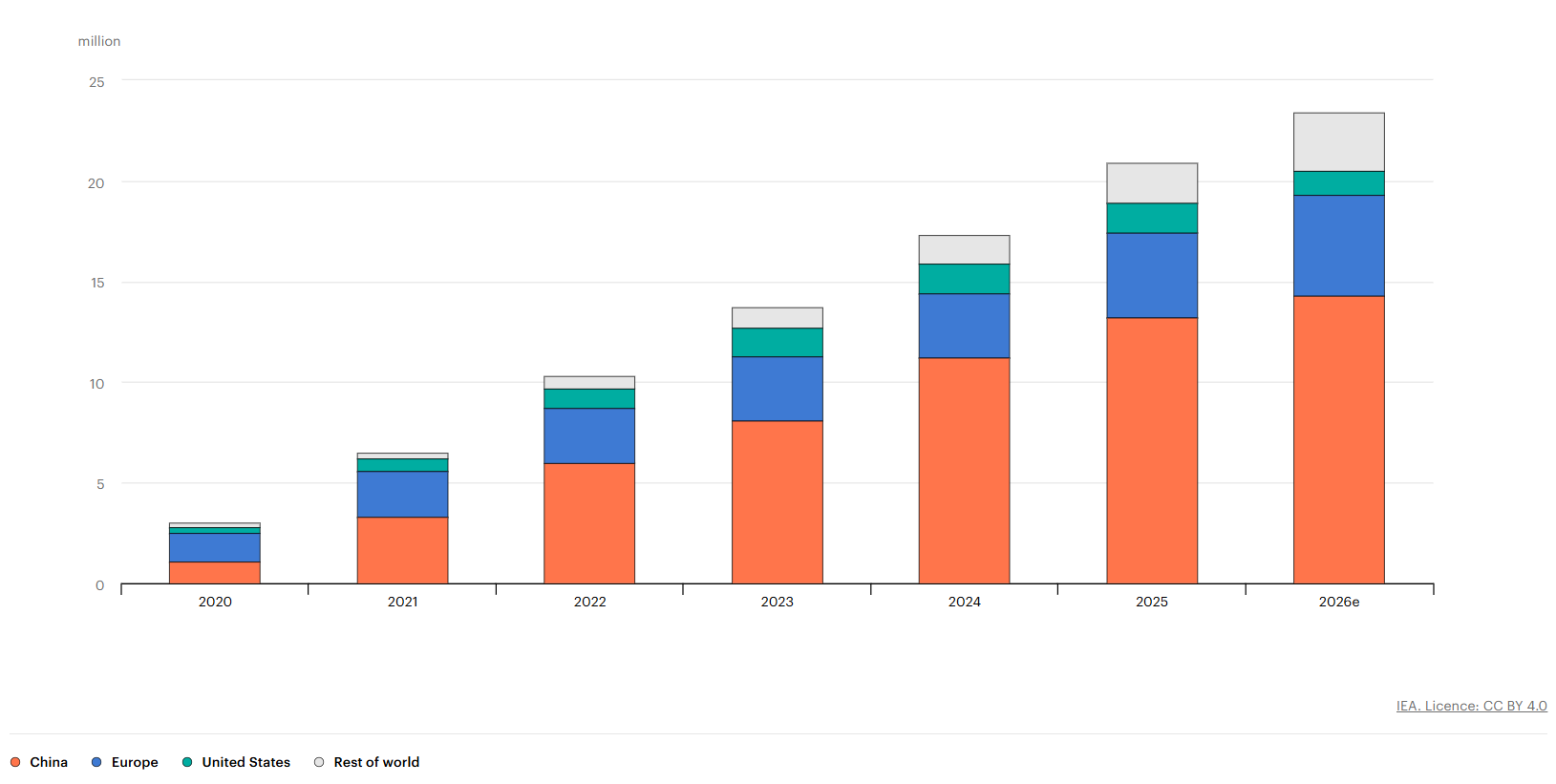Click the "million" unit label
The image size is (1556, 784).
tap(99, 41)
